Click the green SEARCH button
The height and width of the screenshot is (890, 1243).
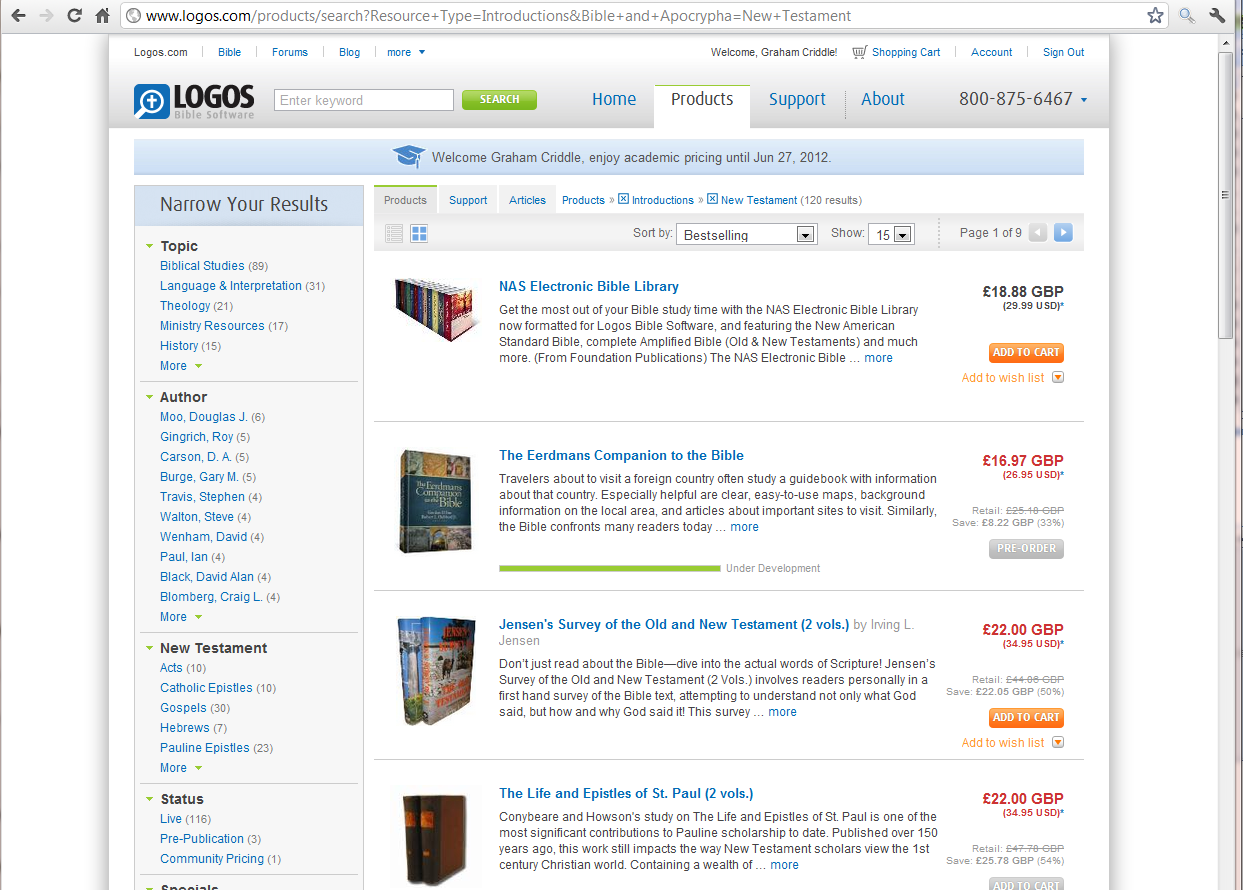coord(499,100)
